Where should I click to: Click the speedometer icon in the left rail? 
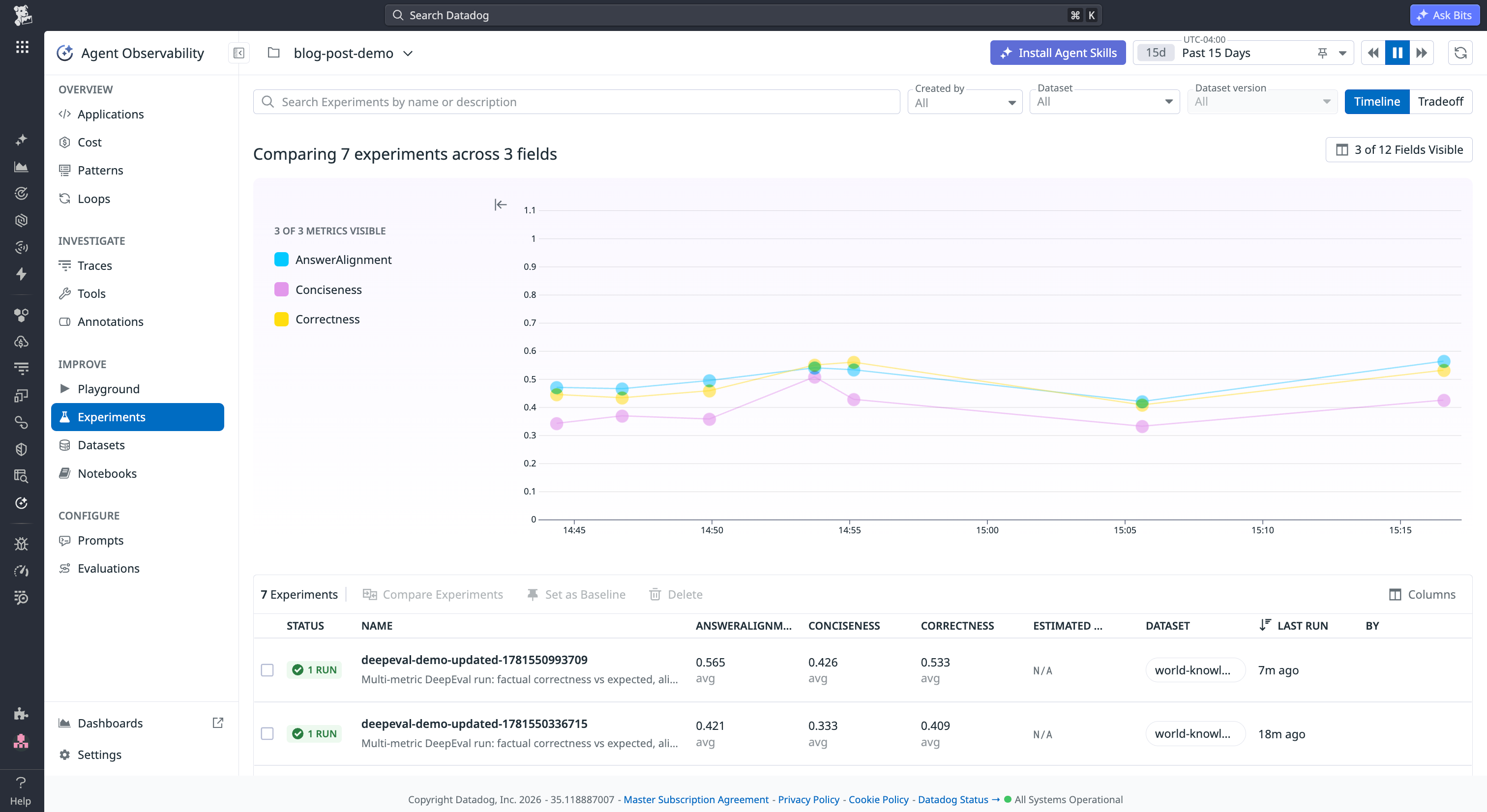(x=21, y=571)
